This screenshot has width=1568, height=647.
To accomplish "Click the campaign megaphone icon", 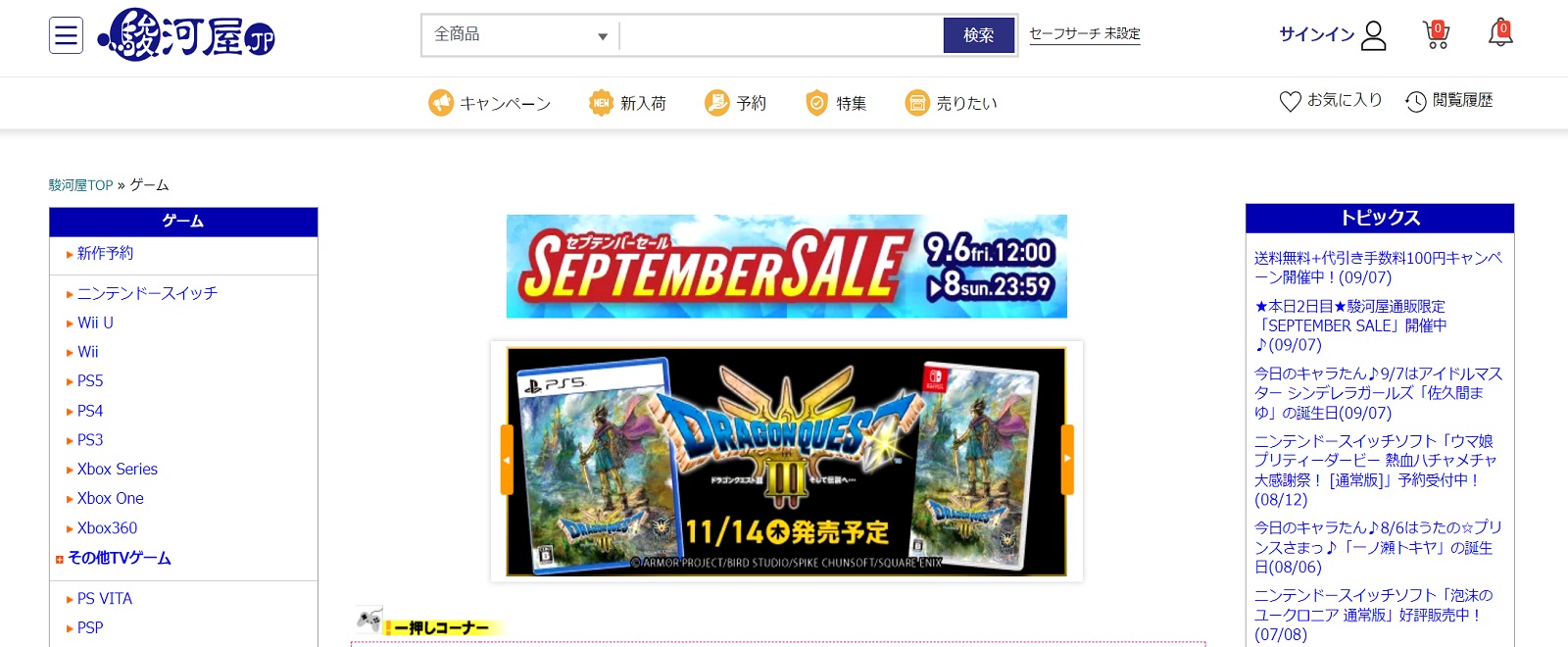I will (441, 103).
